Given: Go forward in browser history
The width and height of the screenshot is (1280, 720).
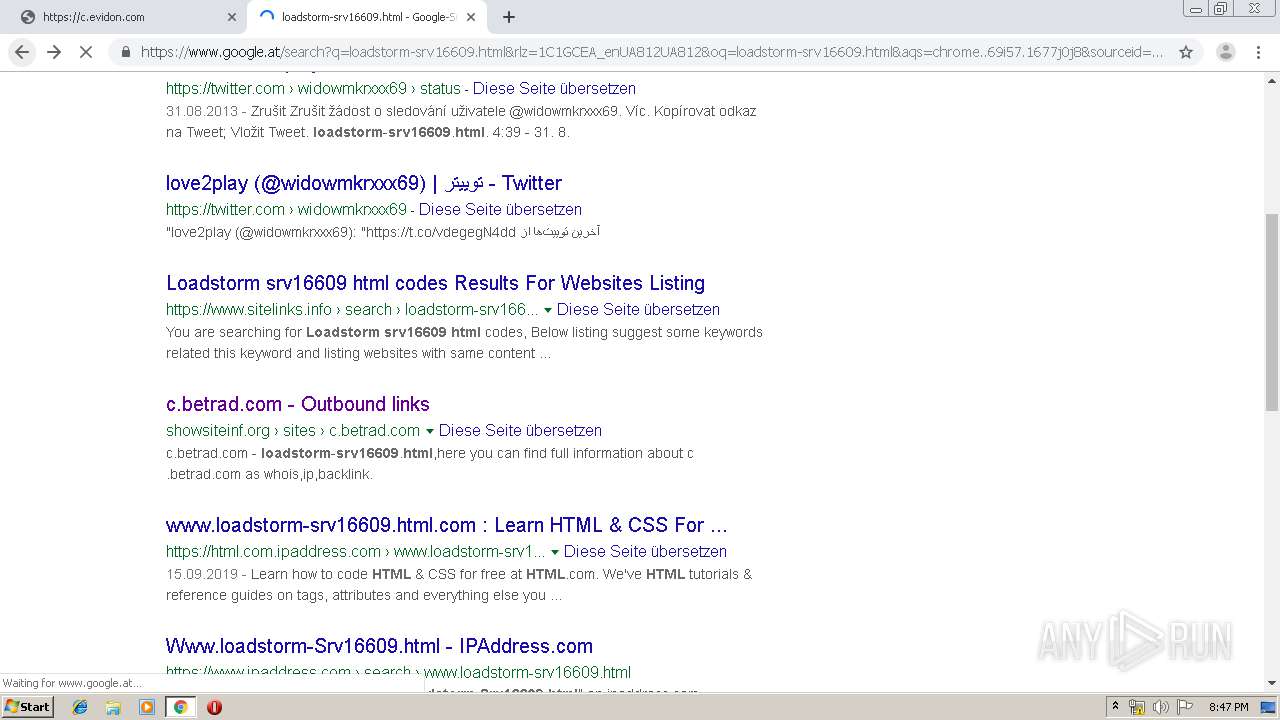Looking at the screenshot, I should pos(54,52).
